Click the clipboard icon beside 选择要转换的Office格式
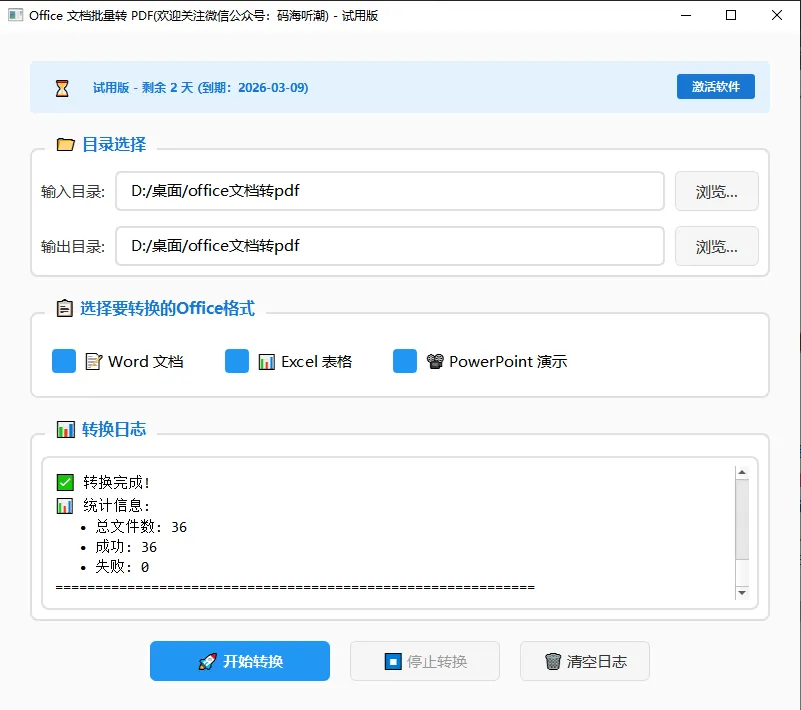 pos(64,308)
